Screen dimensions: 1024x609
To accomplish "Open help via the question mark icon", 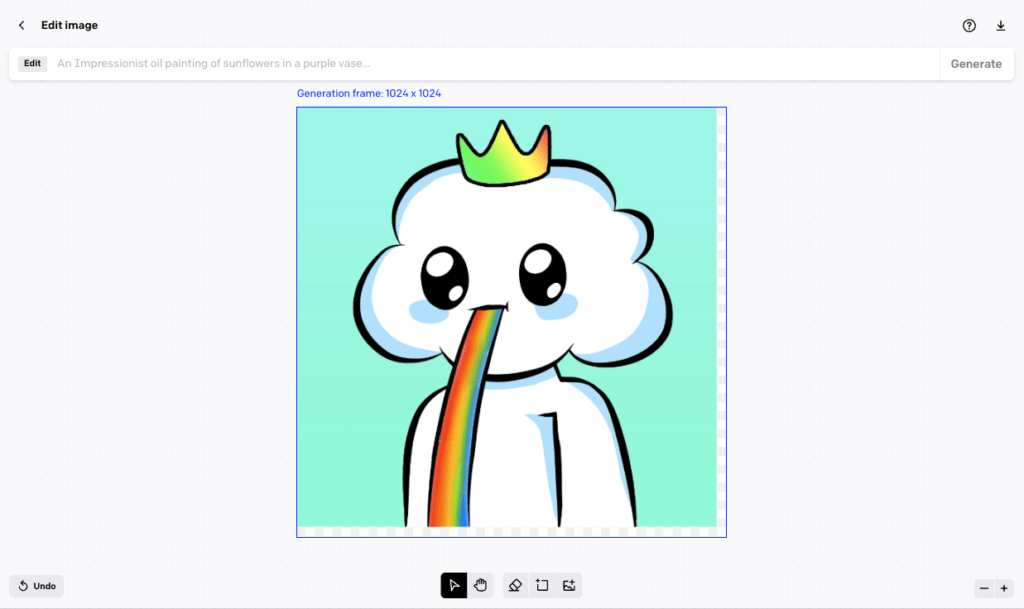I will (x=969, y=26).
